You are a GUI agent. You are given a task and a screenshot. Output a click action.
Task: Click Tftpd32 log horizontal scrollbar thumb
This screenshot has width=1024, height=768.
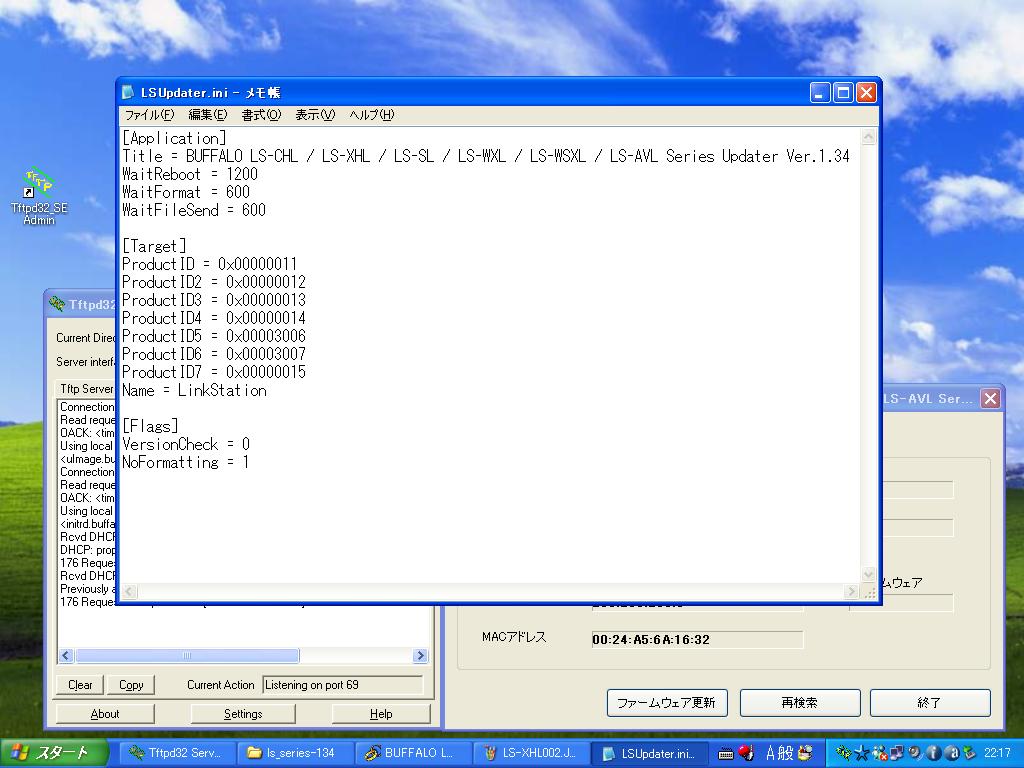[187, 655]
